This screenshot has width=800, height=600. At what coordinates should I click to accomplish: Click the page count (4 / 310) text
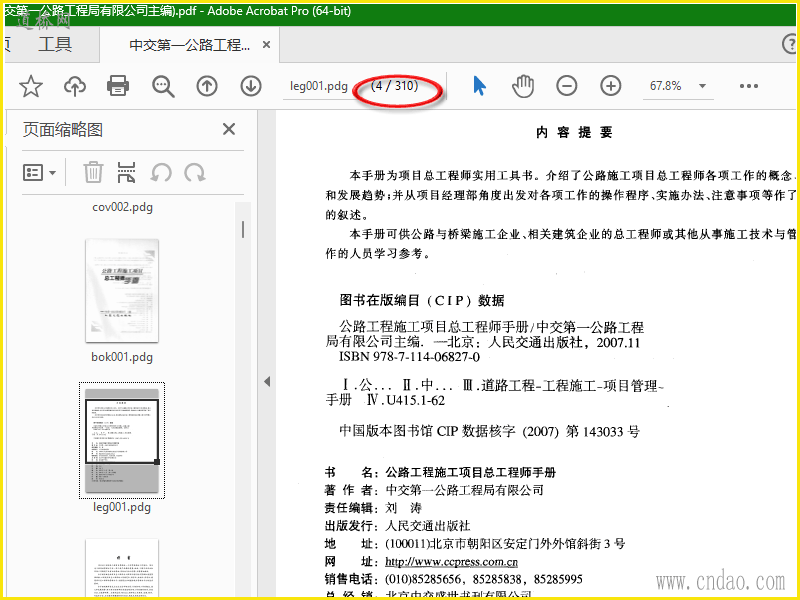395,86
